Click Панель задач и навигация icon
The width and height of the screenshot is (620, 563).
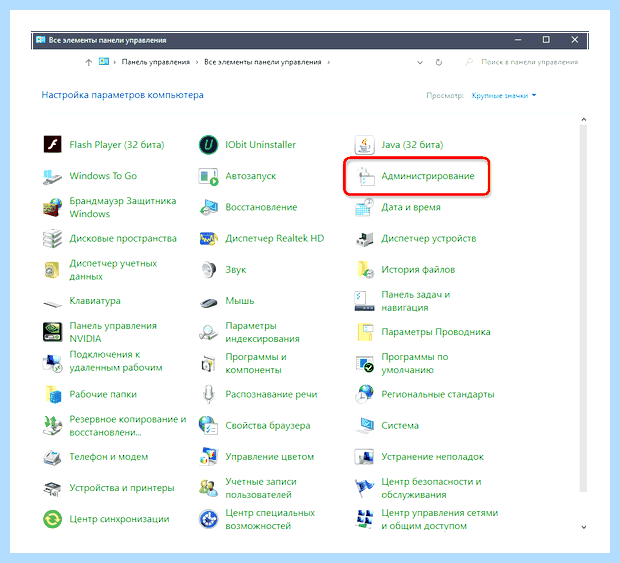pyautogui.click(x=364, y=301)
